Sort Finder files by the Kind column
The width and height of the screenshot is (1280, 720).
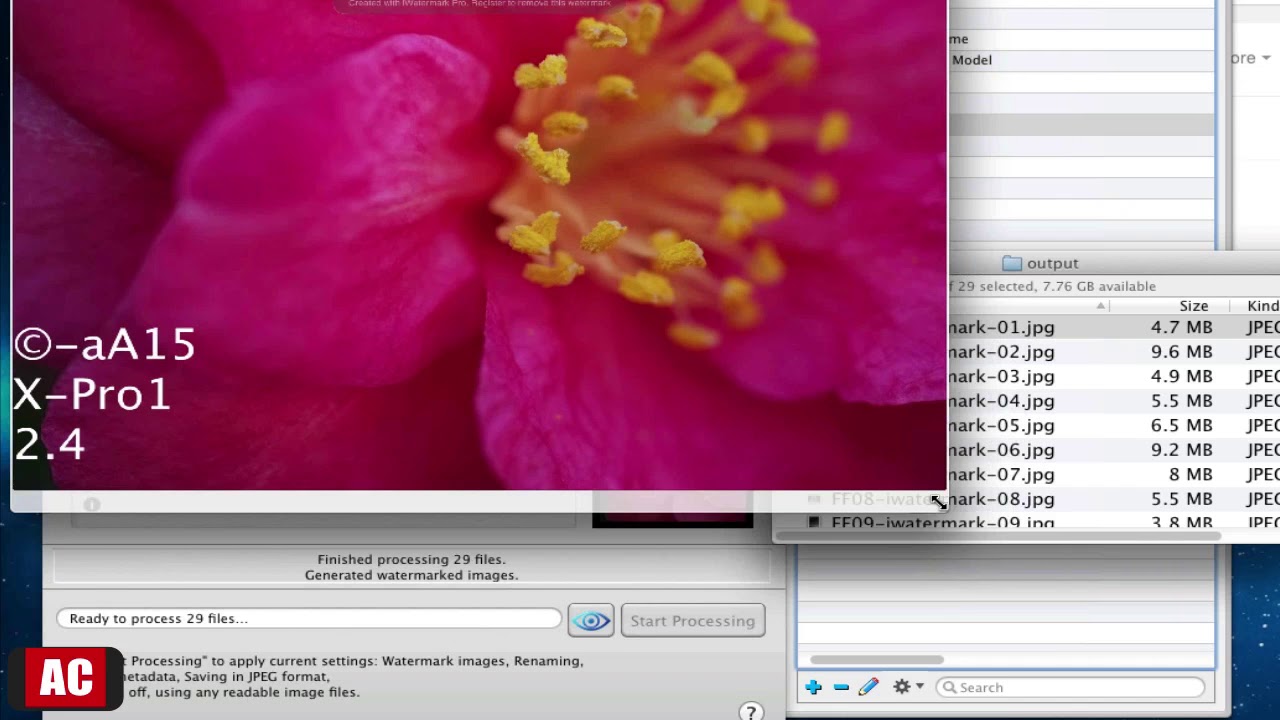click(x=1260, y=306)
